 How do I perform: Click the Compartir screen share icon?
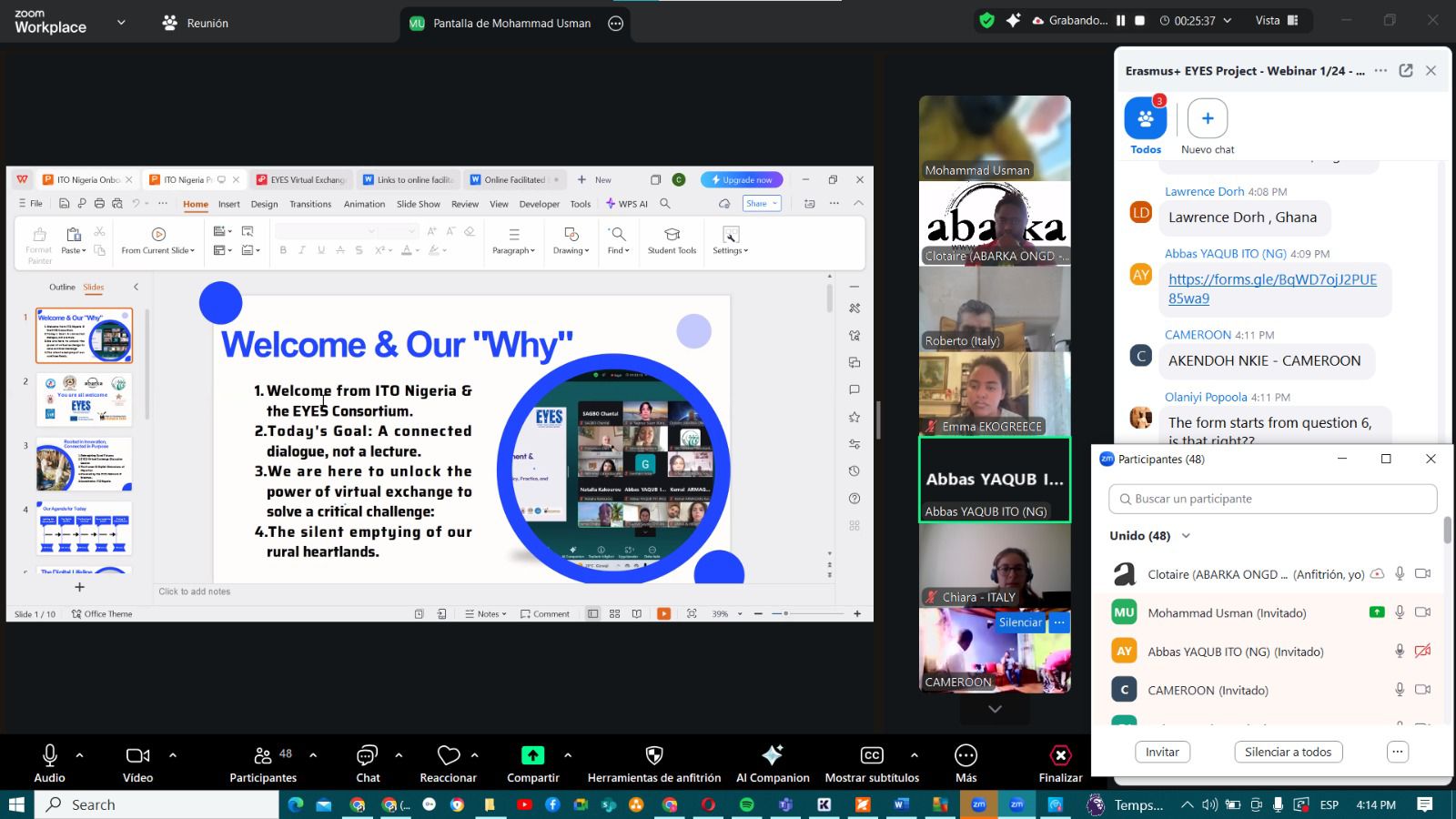[x=532, y=755]
